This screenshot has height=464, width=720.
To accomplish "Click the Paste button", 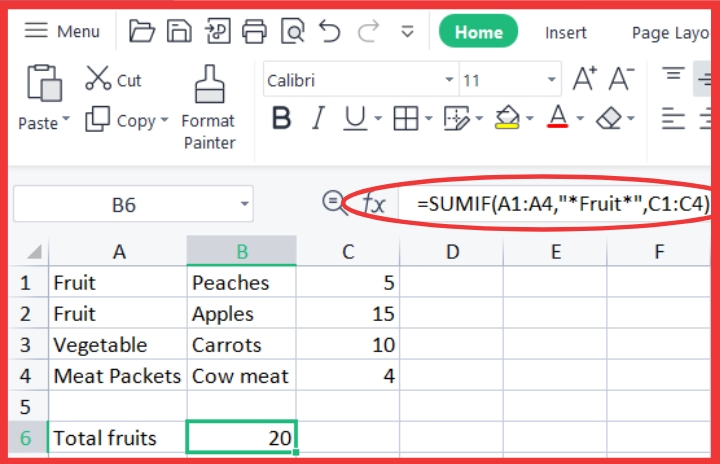I will [x=40, y=98].
